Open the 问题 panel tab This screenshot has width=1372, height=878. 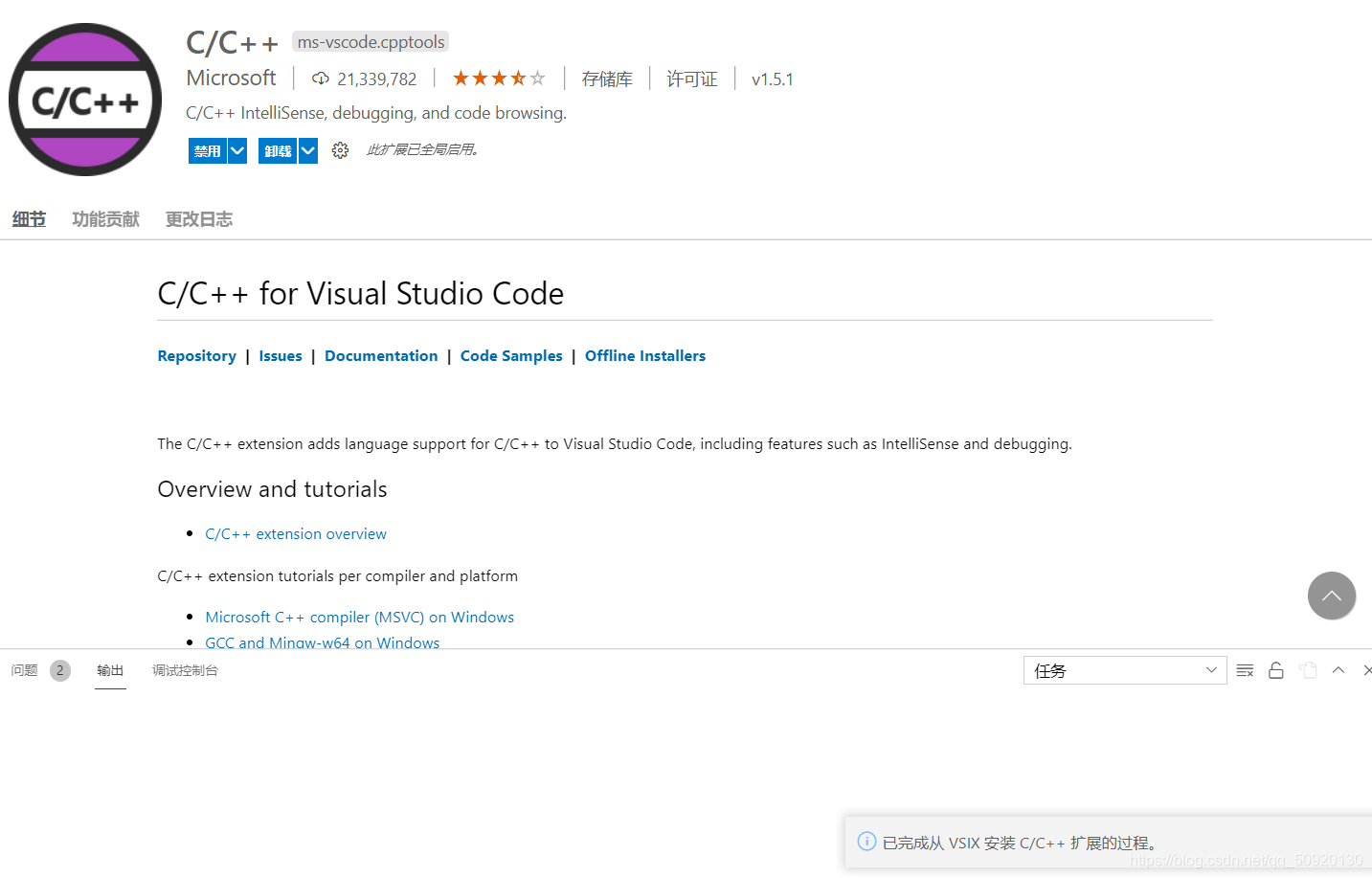point(25,670)
